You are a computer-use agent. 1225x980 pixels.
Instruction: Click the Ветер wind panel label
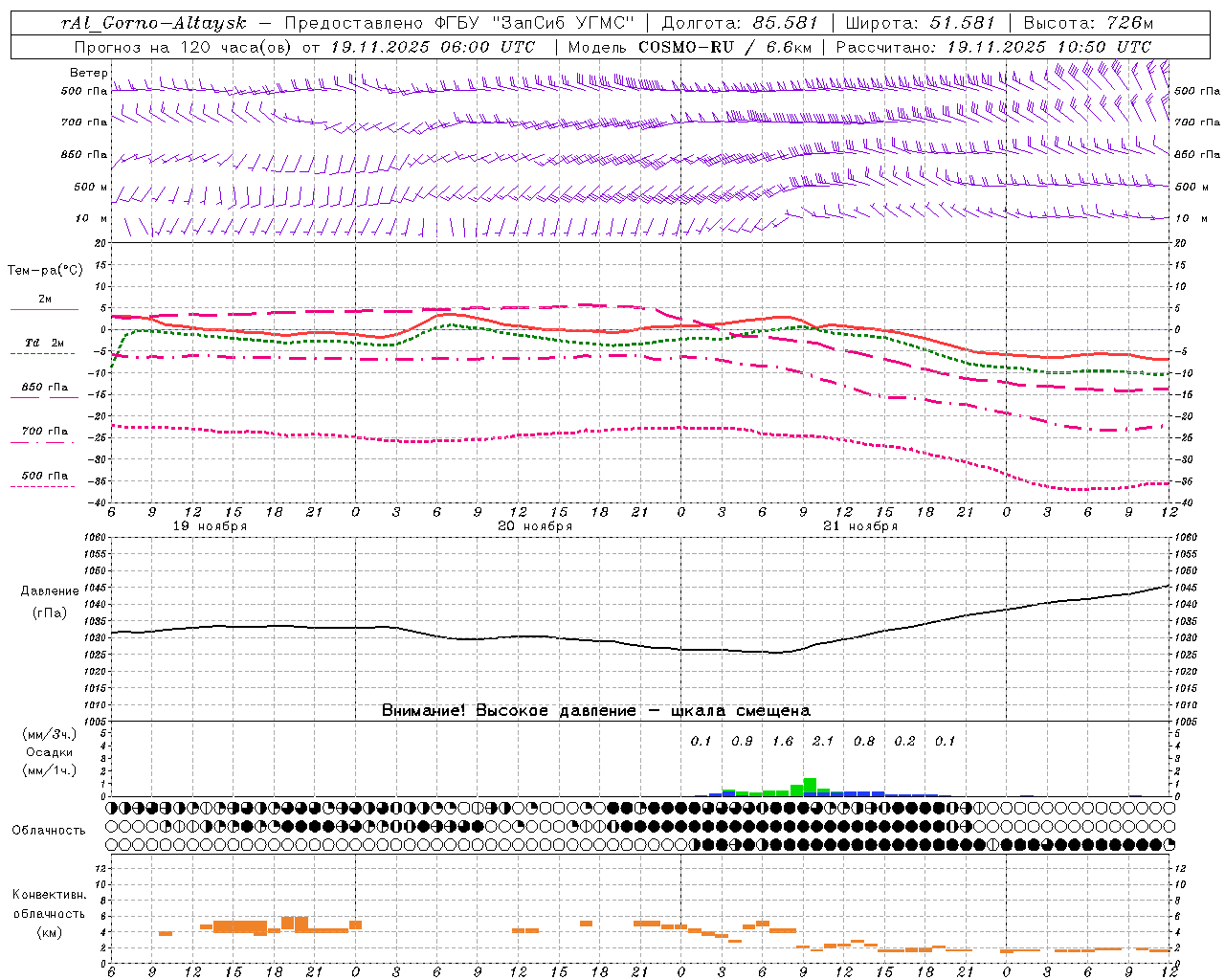88,73
